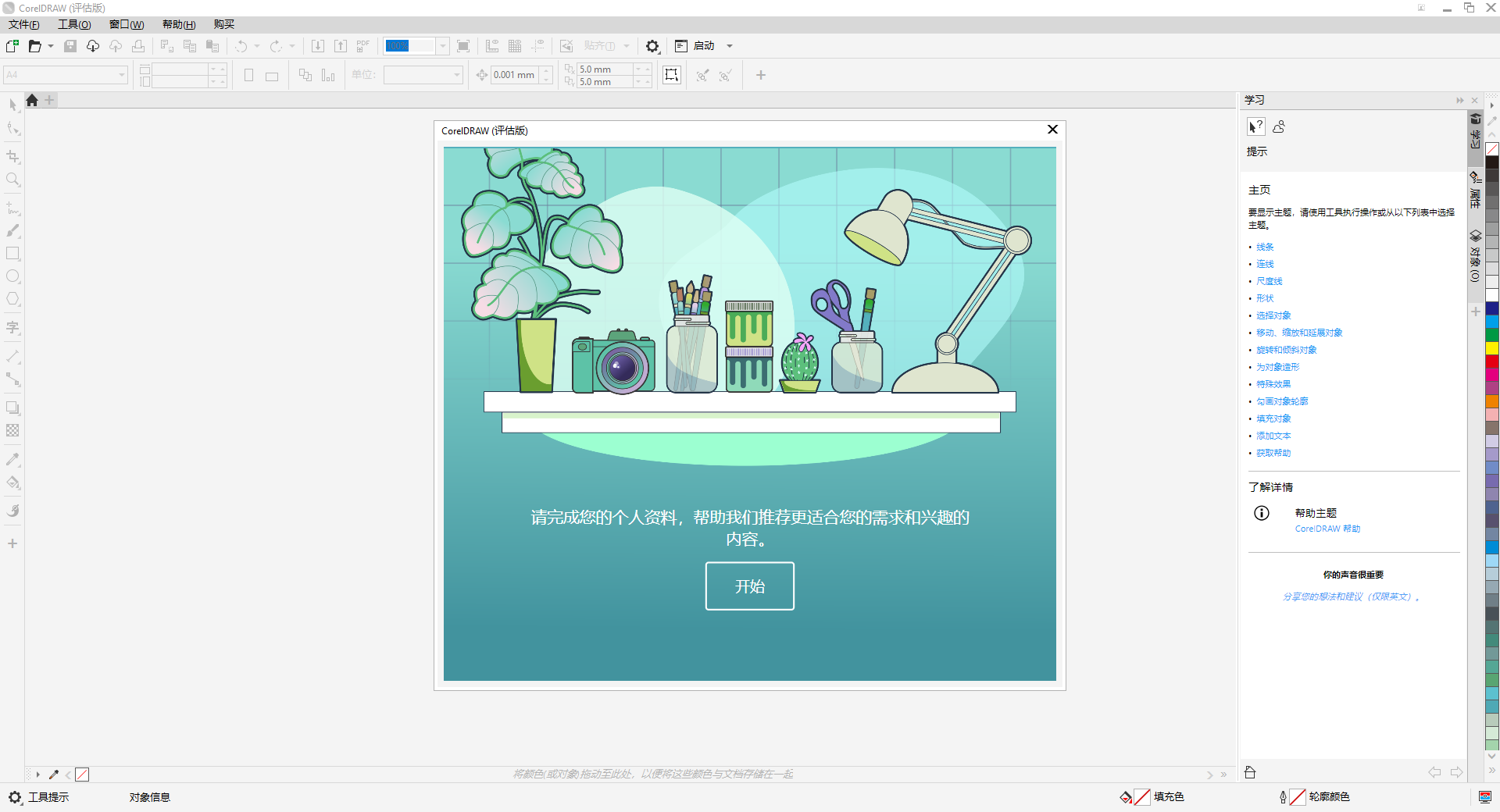
Task: Open the 窗口 menu
Action: pyautogui.click(x=125, y=24)
